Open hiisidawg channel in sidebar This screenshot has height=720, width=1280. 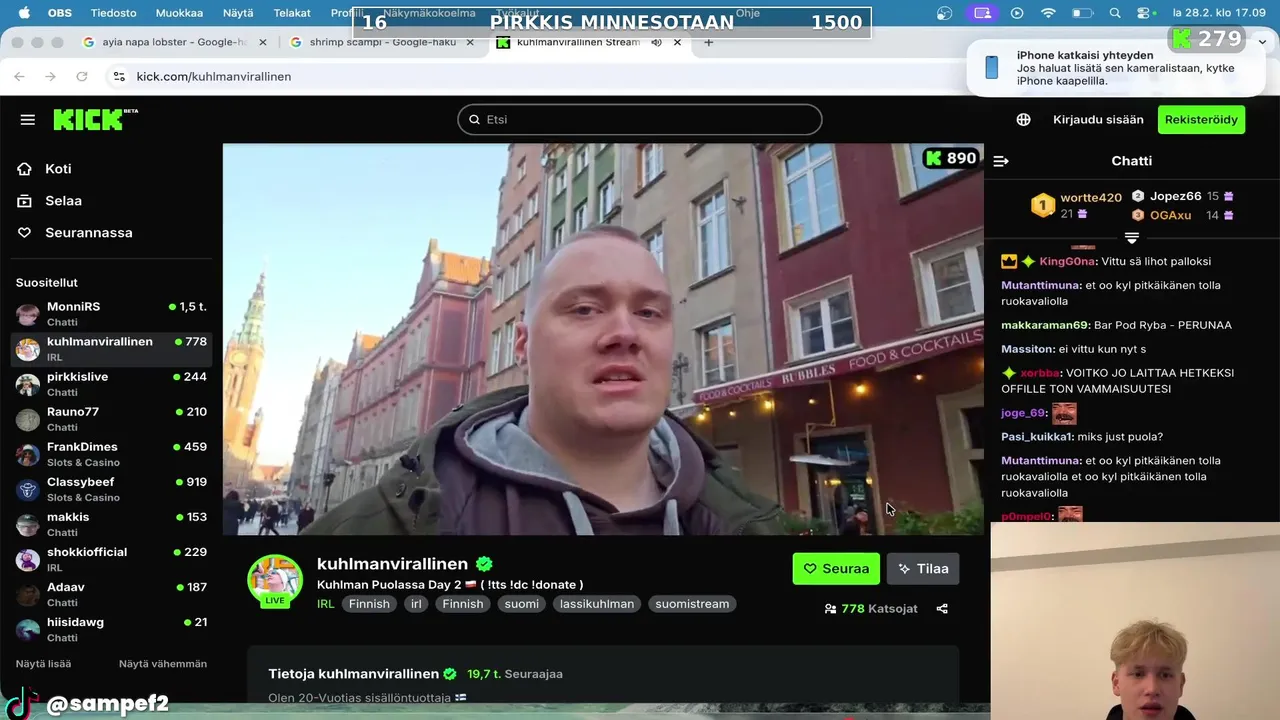click(x=111, y=629)
